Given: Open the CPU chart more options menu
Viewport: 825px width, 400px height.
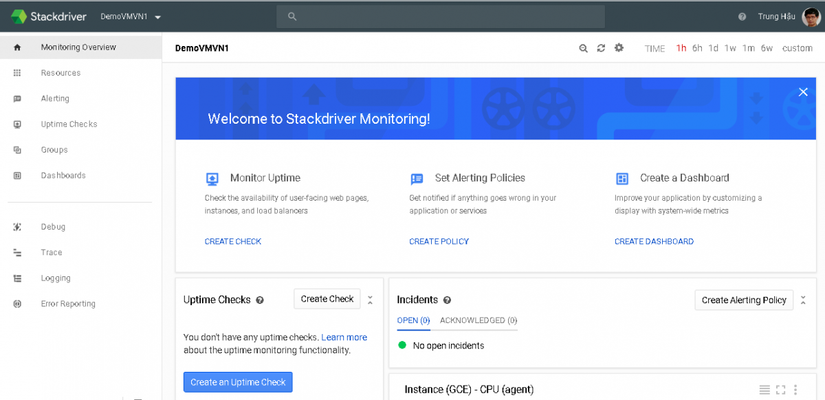Looking at the screenshot, I should (x=795, y=390).
